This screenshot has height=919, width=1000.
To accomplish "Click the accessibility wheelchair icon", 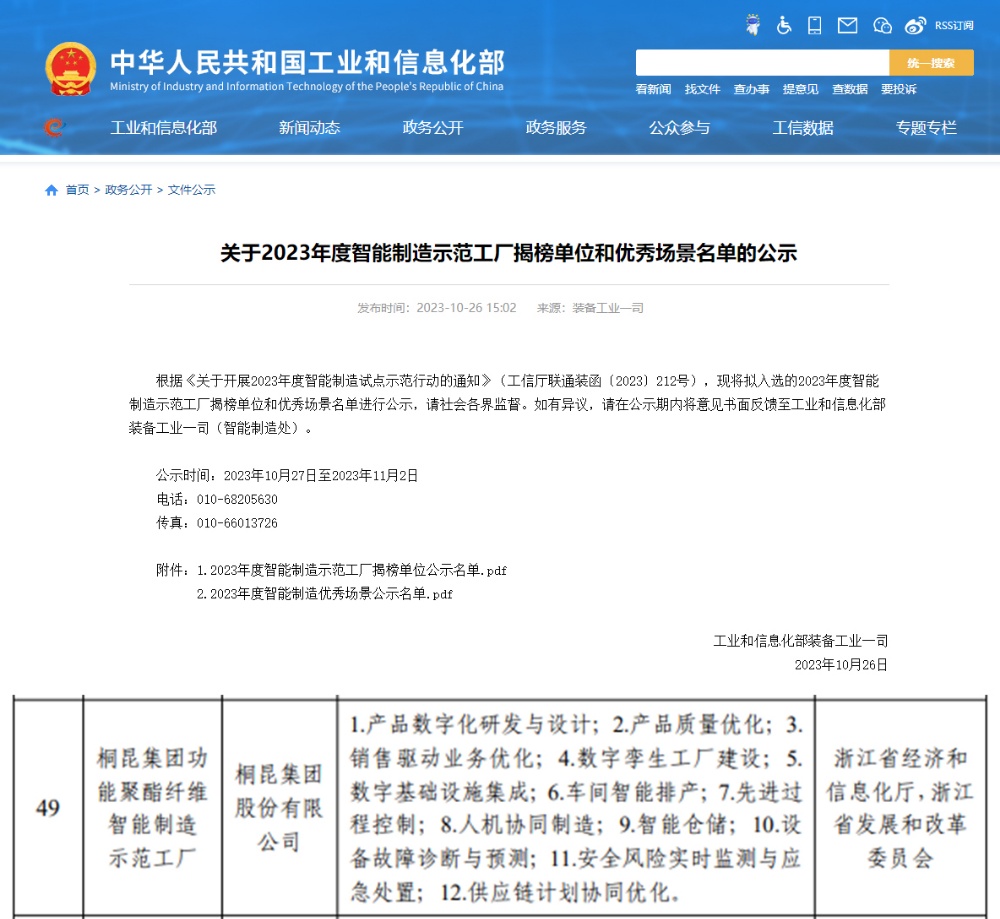I will coord(784,25).
